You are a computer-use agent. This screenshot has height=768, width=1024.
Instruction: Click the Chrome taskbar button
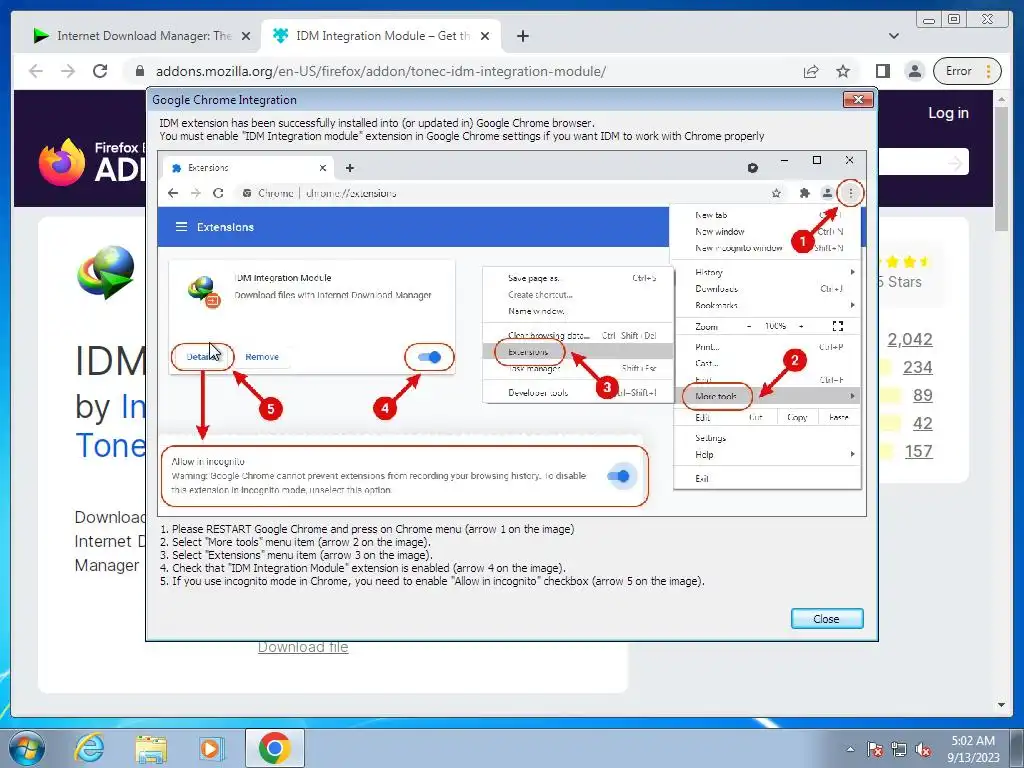[x=274, y=748]
